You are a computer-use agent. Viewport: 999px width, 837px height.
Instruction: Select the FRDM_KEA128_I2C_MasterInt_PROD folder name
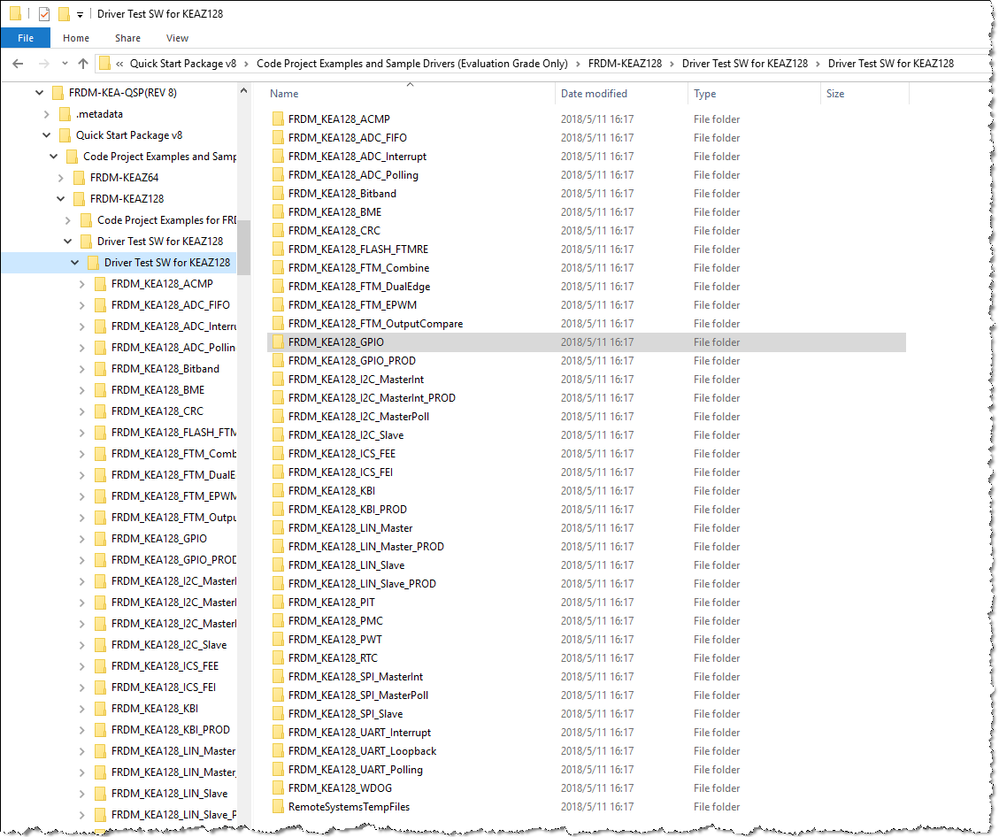[x=371, y=397]
